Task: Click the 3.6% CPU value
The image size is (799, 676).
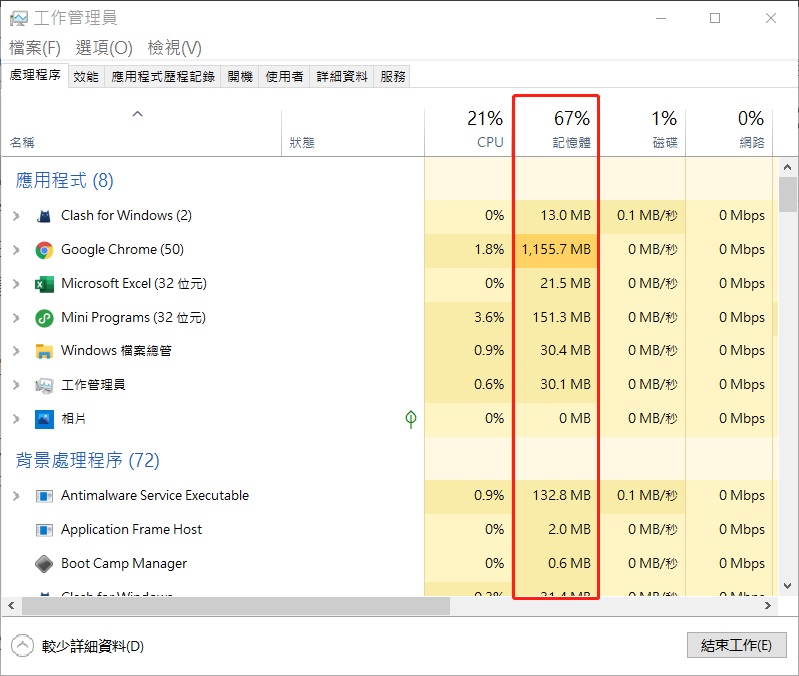Action: [x=489, y=317]
